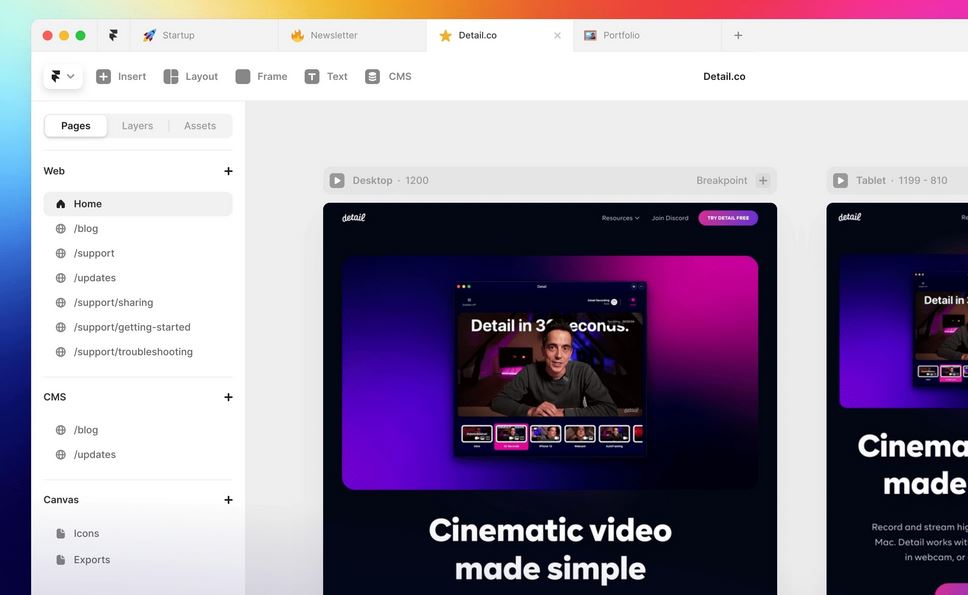
Task: Click the Canvas section header
Action: click(x=61, y=500)
